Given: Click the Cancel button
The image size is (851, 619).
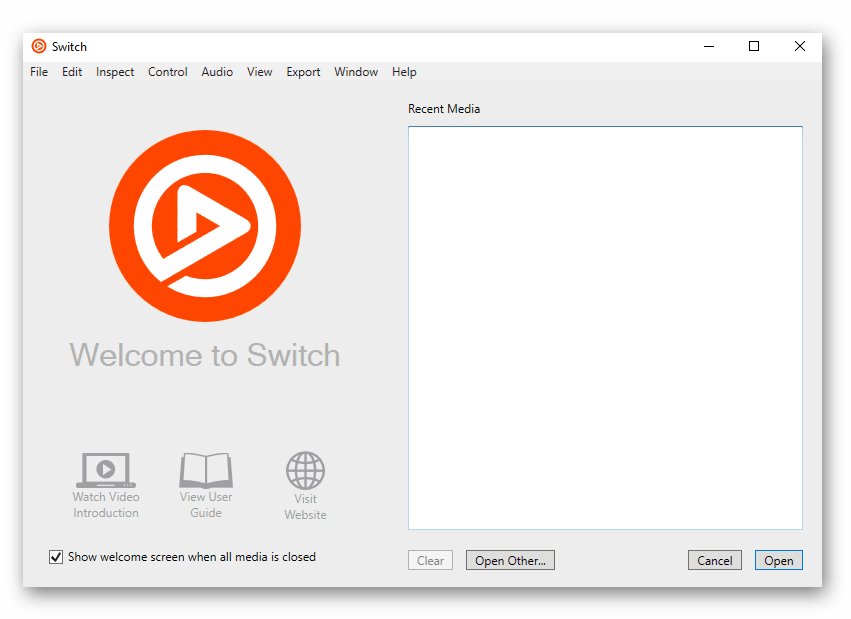Looking at the screenshot, I should 714,561.
